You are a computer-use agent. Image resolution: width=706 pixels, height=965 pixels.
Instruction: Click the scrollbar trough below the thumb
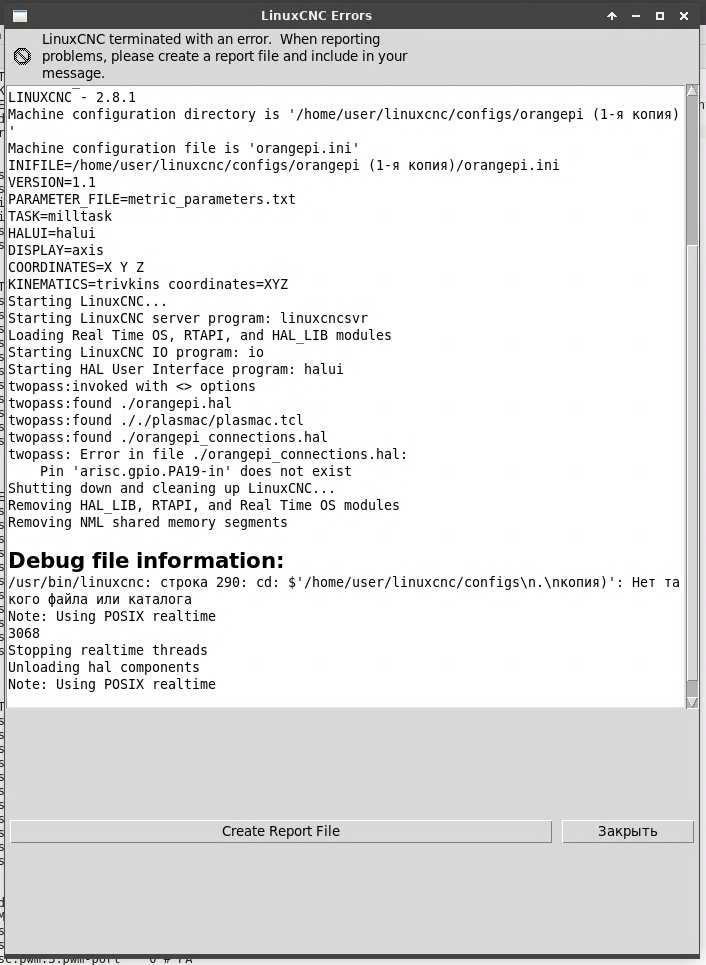click(692, 468)
